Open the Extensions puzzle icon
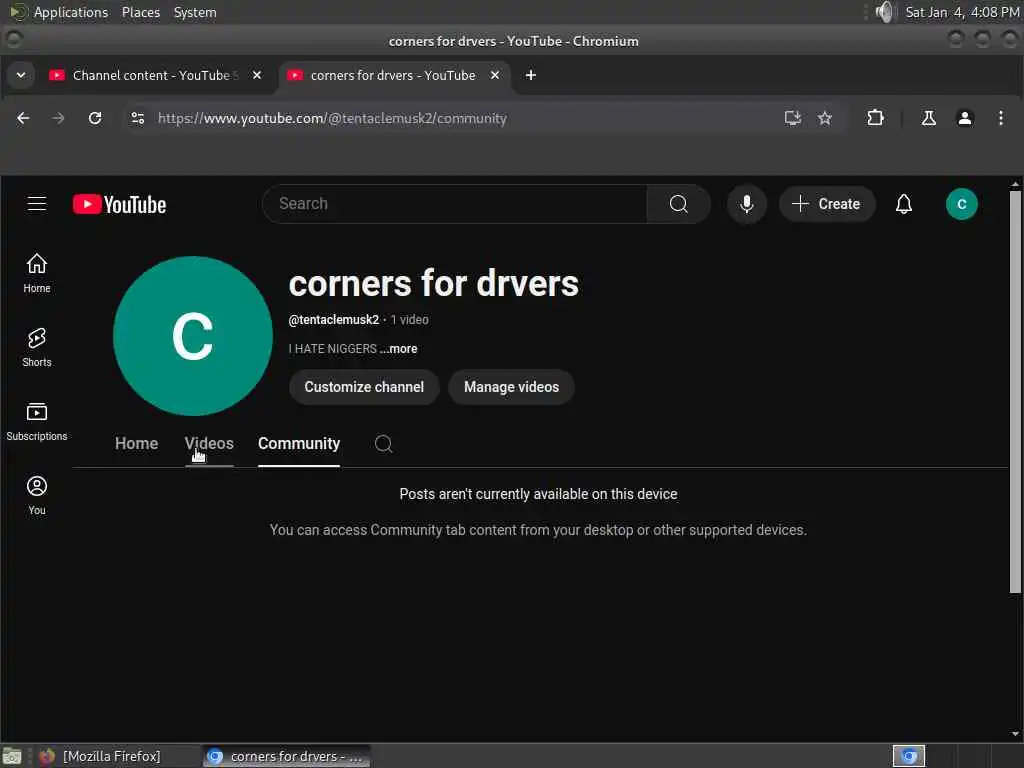The height and width of the screenshot is (768, 1024). pyautogui.click(x=875, y=118)
